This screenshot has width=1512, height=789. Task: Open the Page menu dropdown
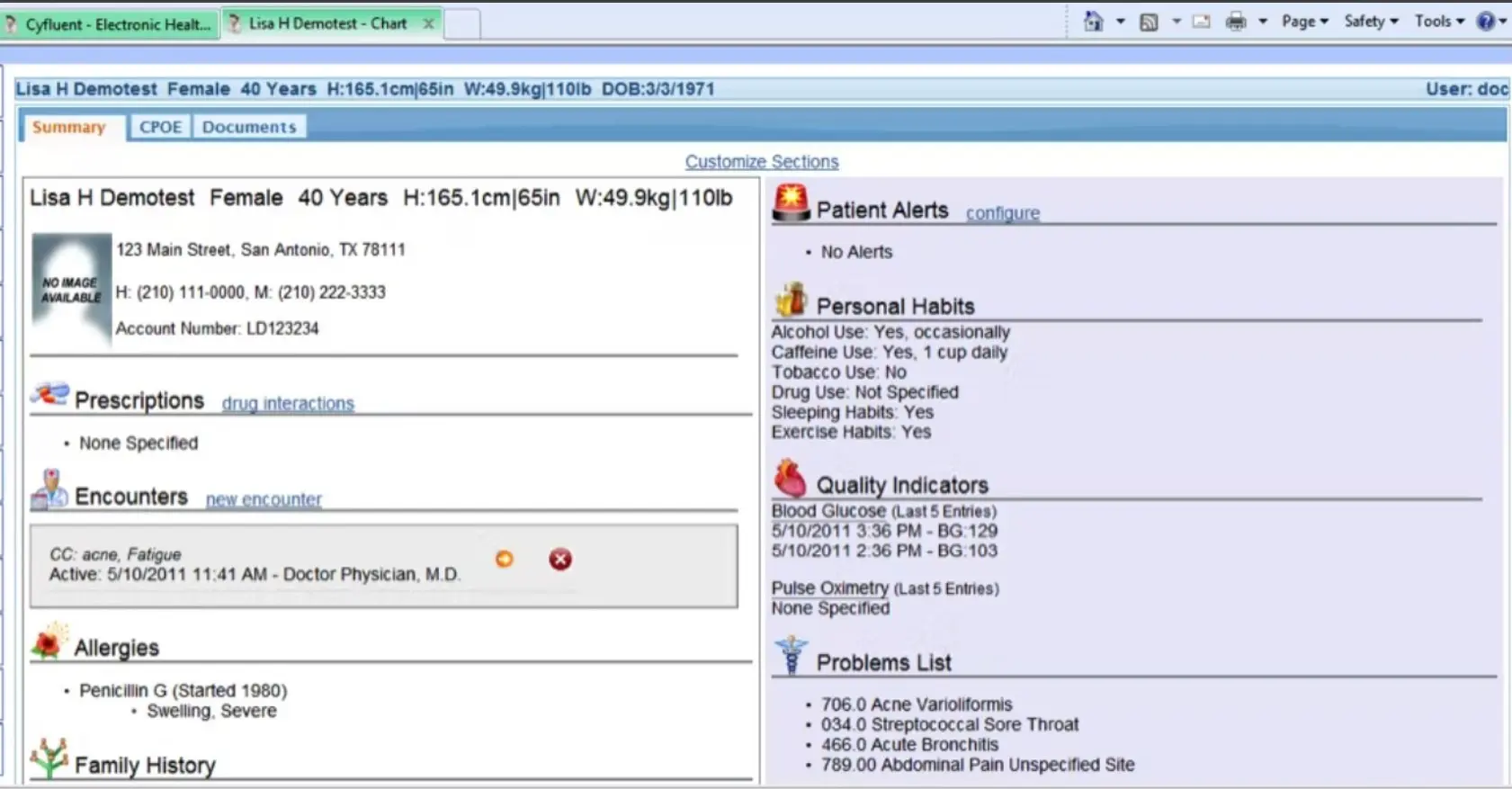[1304, 22]
